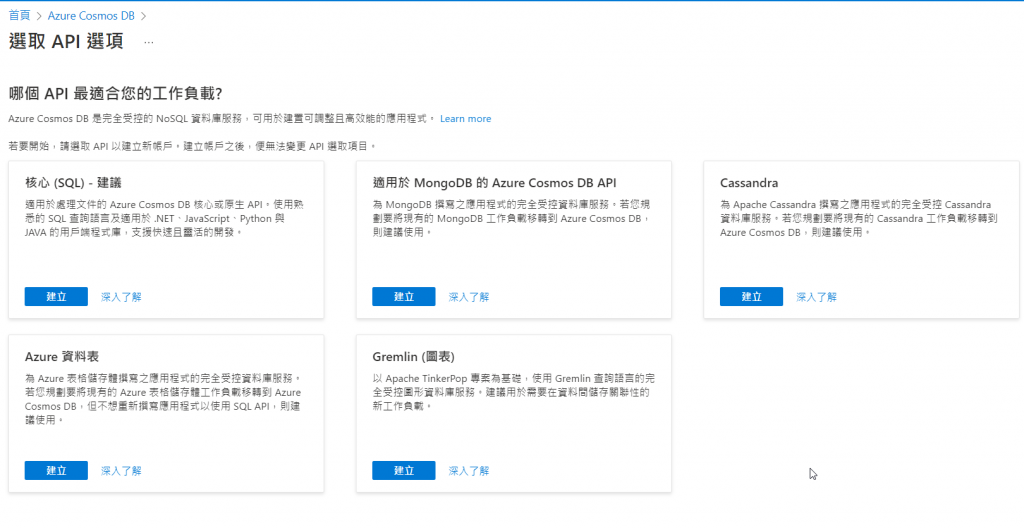The height and width of the screenshot is (528, 1024).
Task: Open 深入了解 on the MongoDB API card
Action: (469, 297)
